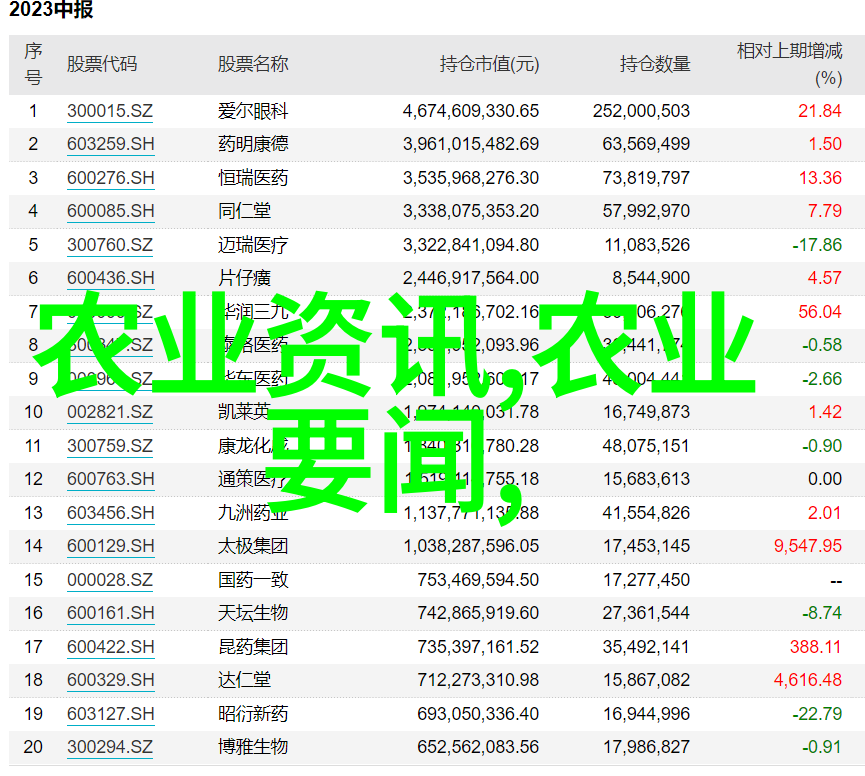Open stock code link 002821.SZ
Screen dimensions: 865x776
110,412
